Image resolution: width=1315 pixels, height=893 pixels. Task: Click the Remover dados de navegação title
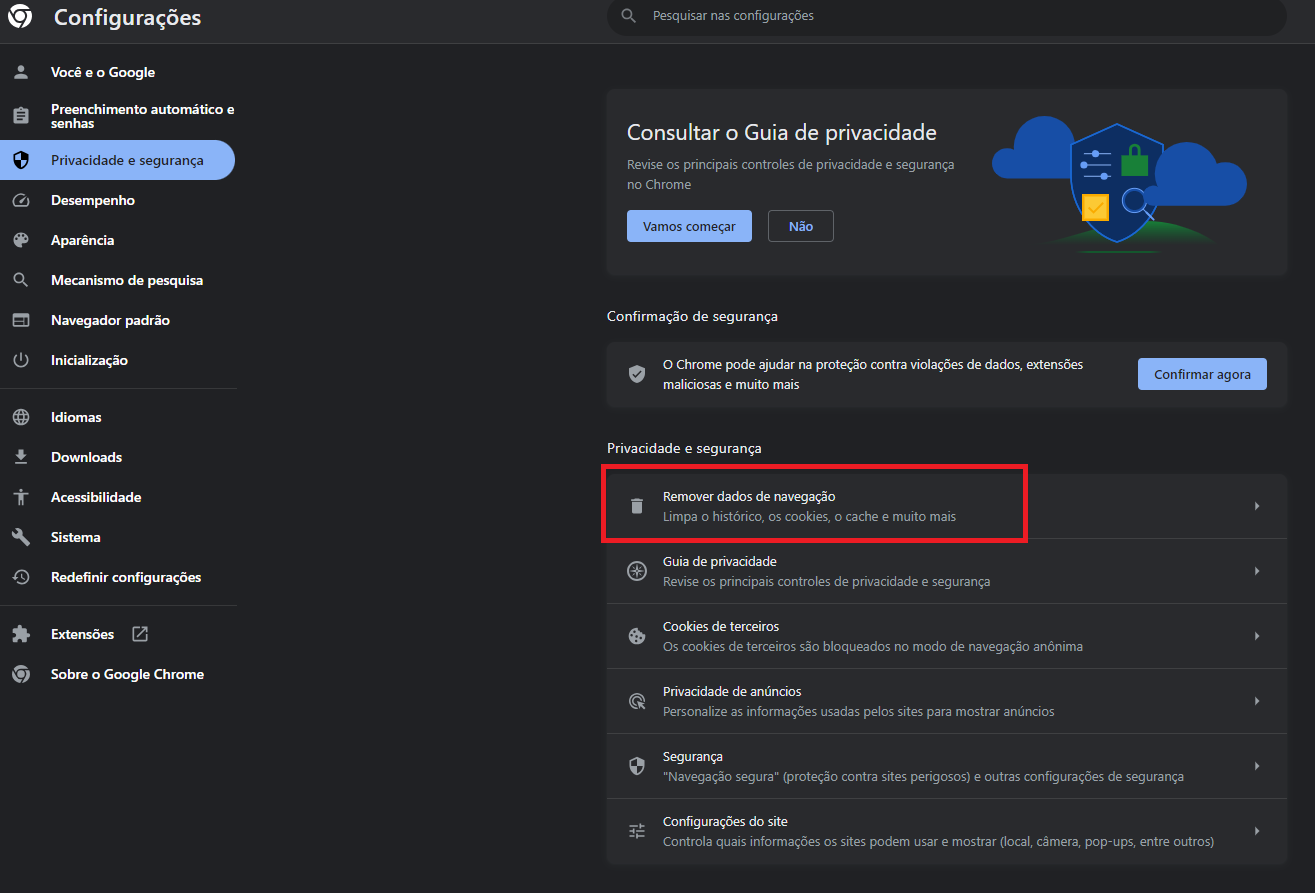[749, 496]
